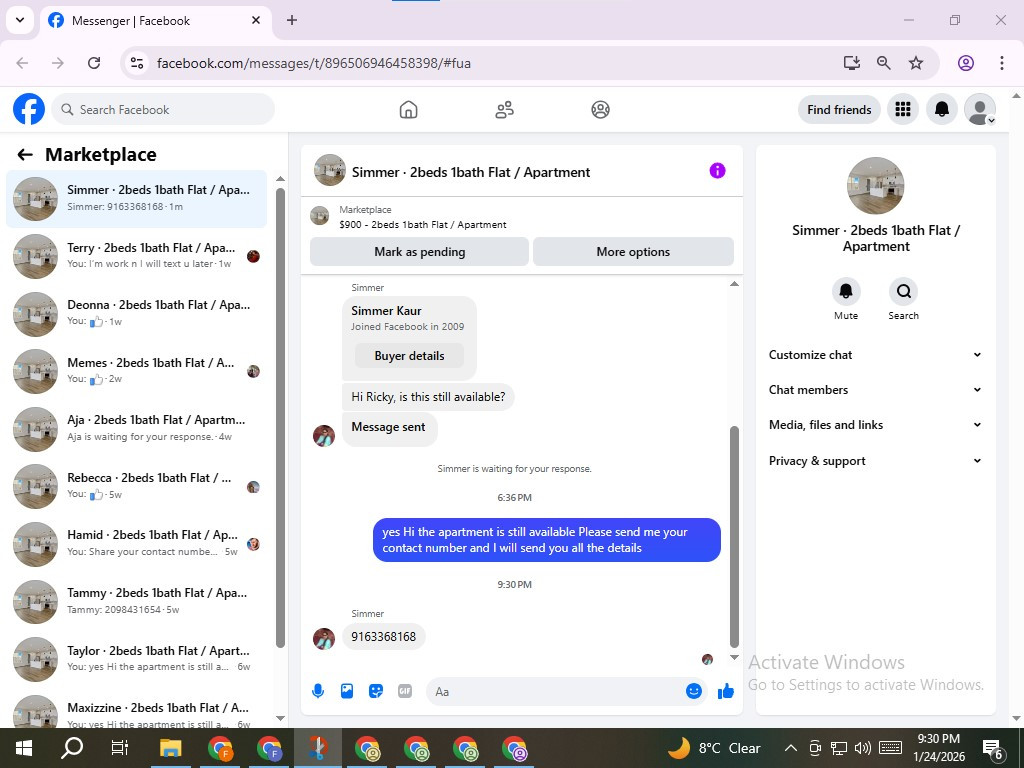Open the Terry conversation

coord(136,256)
